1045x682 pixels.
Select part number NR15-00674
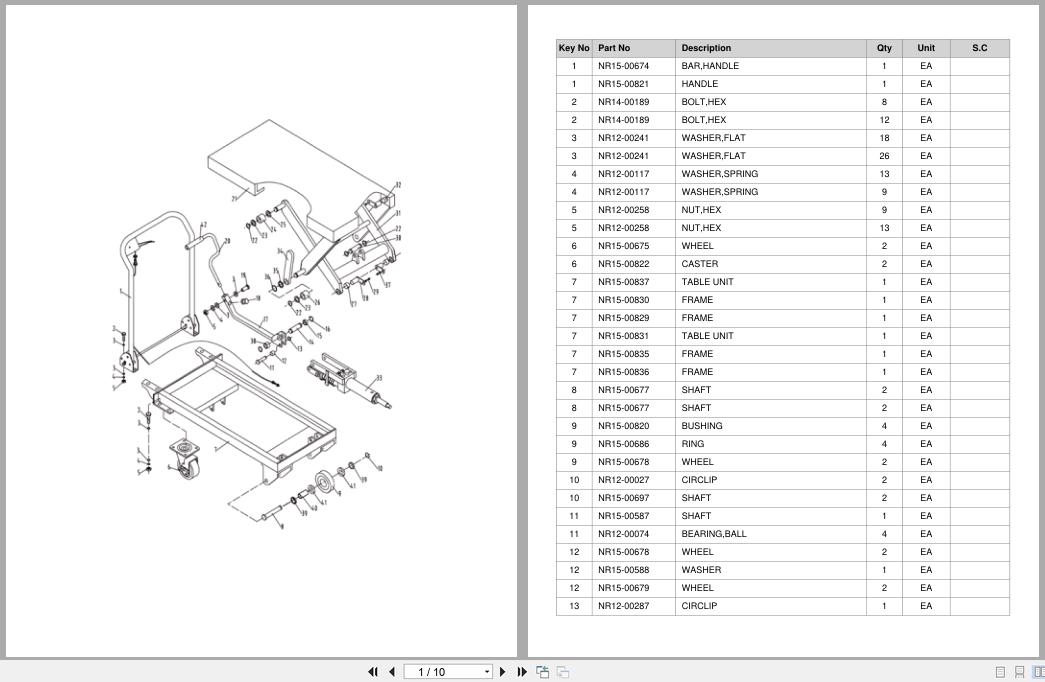pos(623,66)
